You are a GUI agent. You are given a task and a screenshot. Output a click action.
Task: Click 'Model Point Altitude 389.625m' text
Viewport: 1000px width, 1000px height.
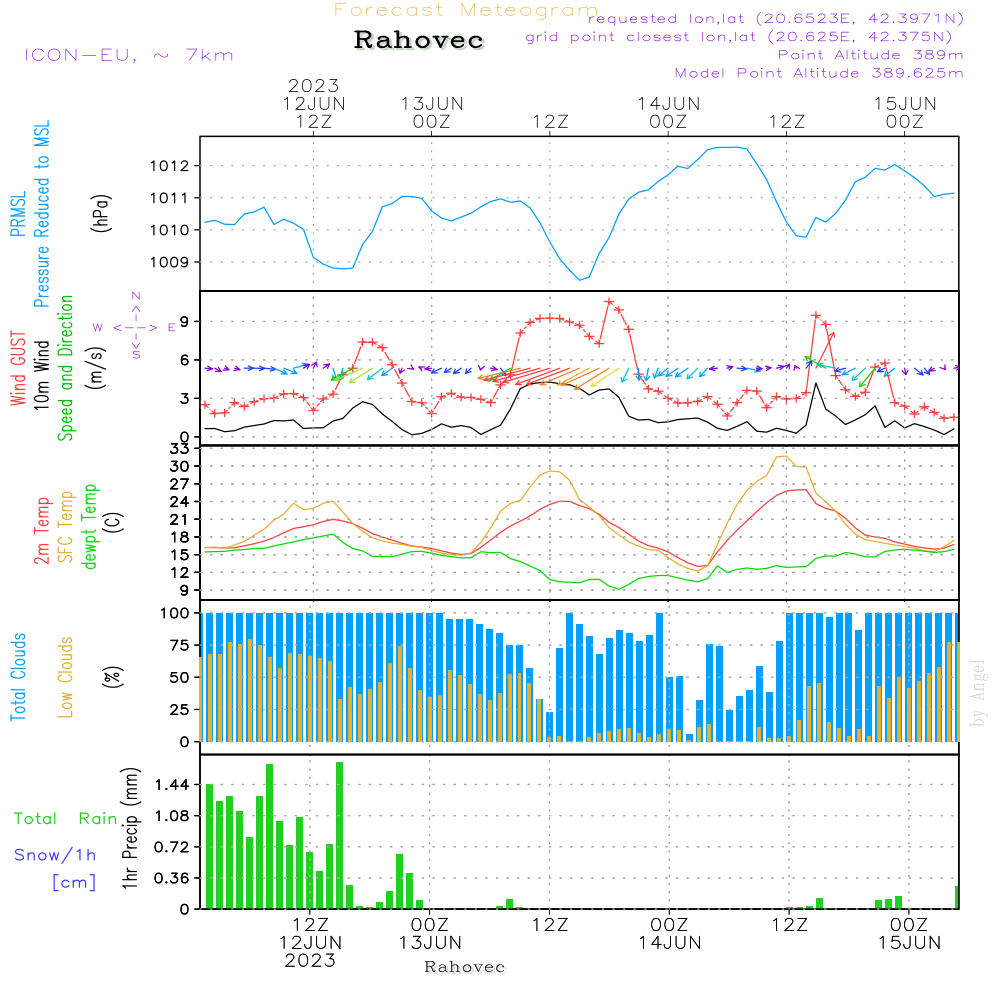click(819, 73)
